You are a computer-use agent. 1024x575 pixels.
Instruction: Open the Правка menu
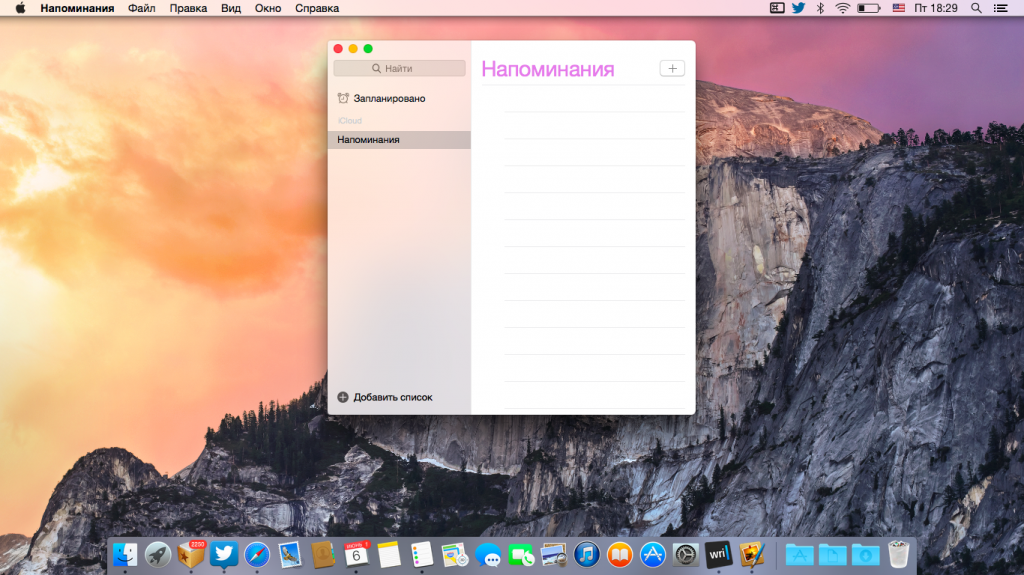188,8
